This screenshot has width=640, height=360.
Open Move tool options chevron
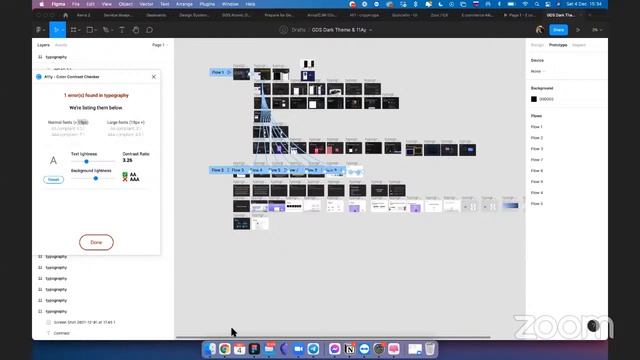coord(62,30)
